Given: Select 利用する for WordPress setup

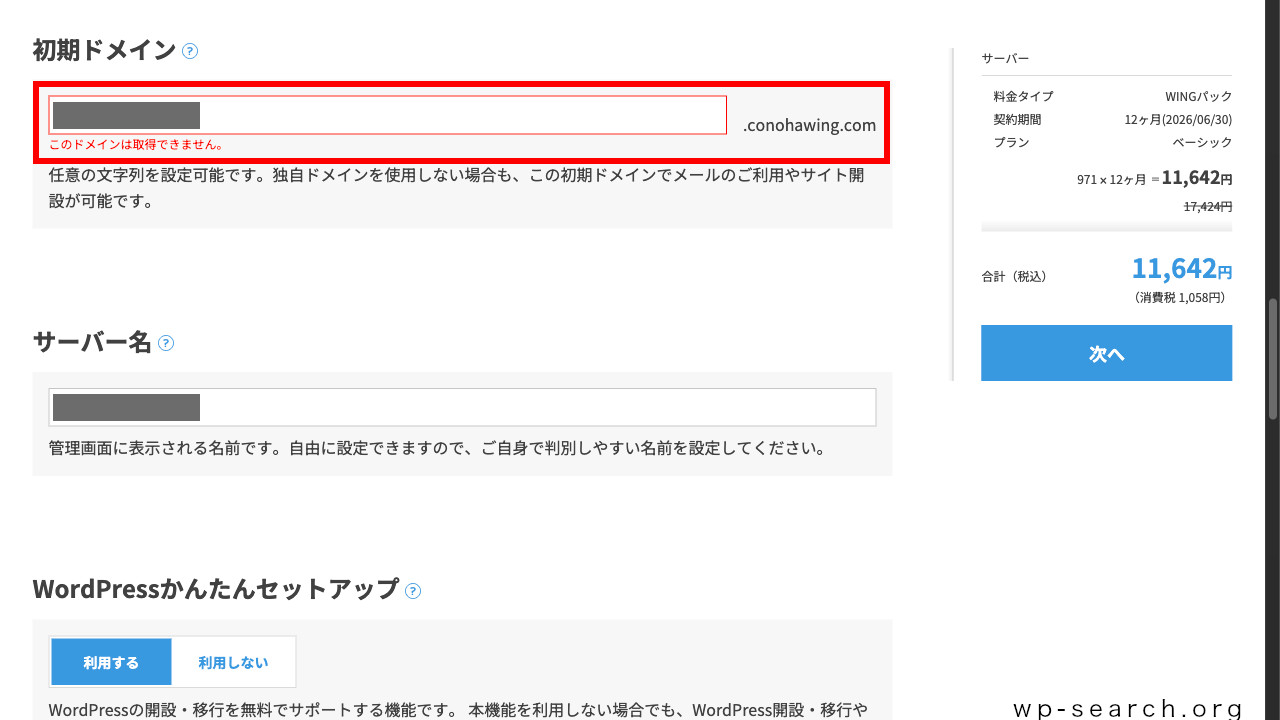Looking at the screenshot, I should (x=111, y=662).
